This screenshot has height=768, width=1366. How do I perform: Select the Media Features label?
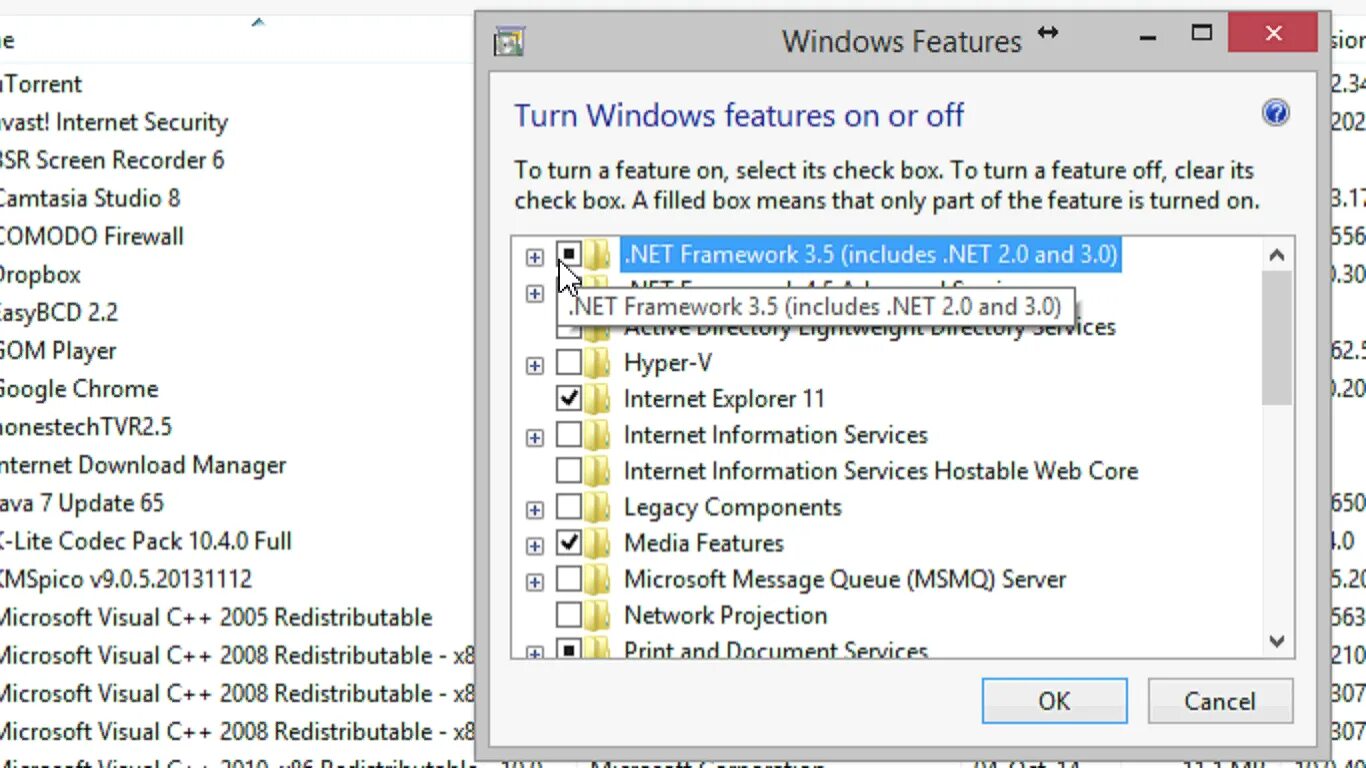click(704, 543)
